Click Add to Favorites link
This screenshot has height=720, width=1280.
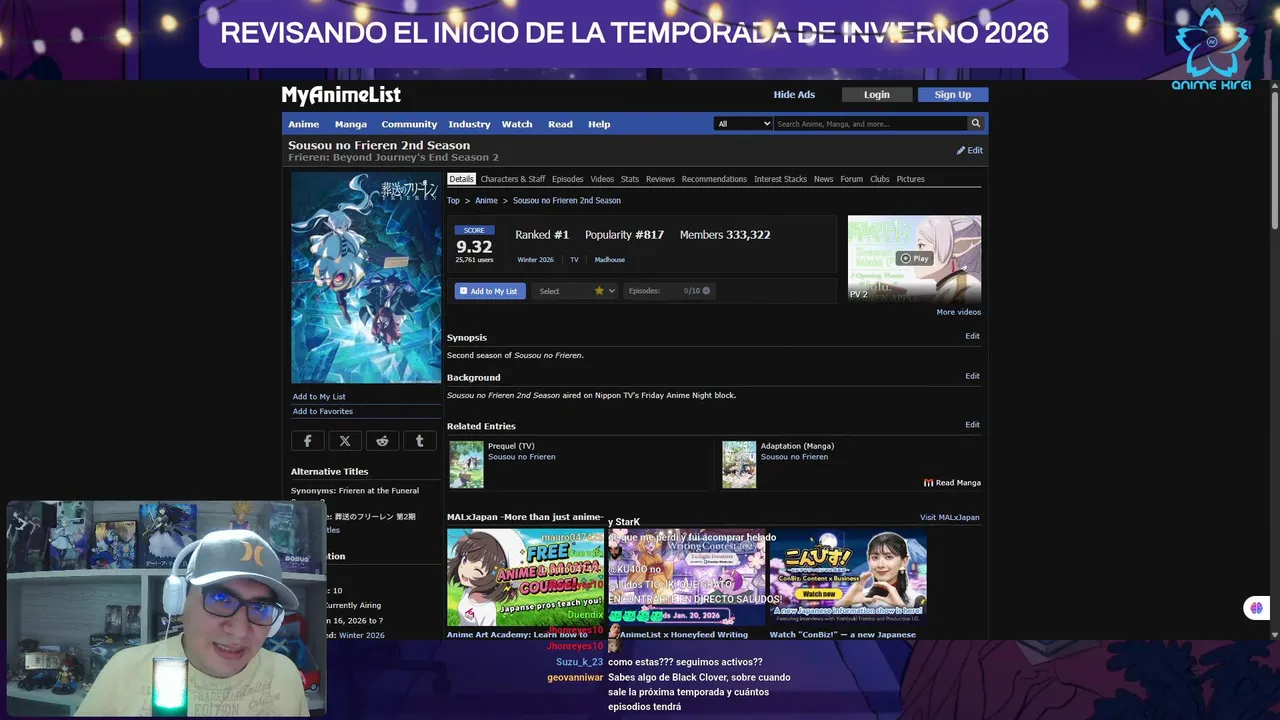coord(323,411)
